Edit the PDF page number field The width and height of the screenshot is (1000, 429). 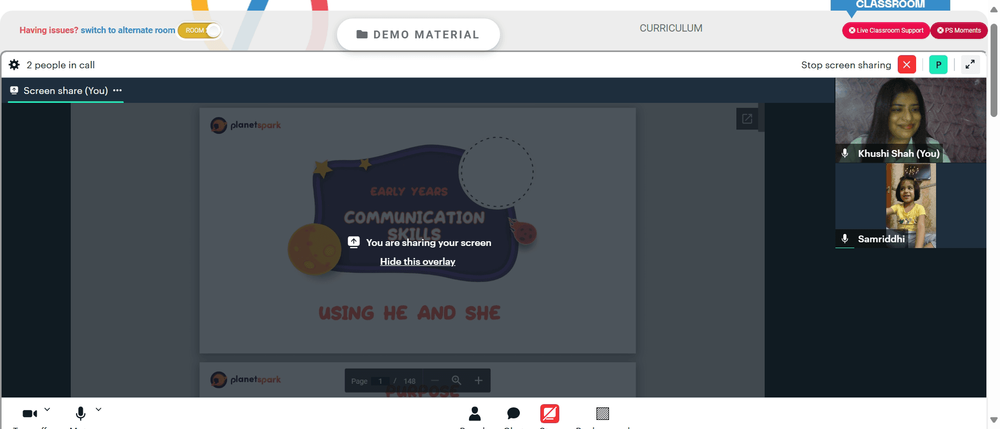point(380,381)
